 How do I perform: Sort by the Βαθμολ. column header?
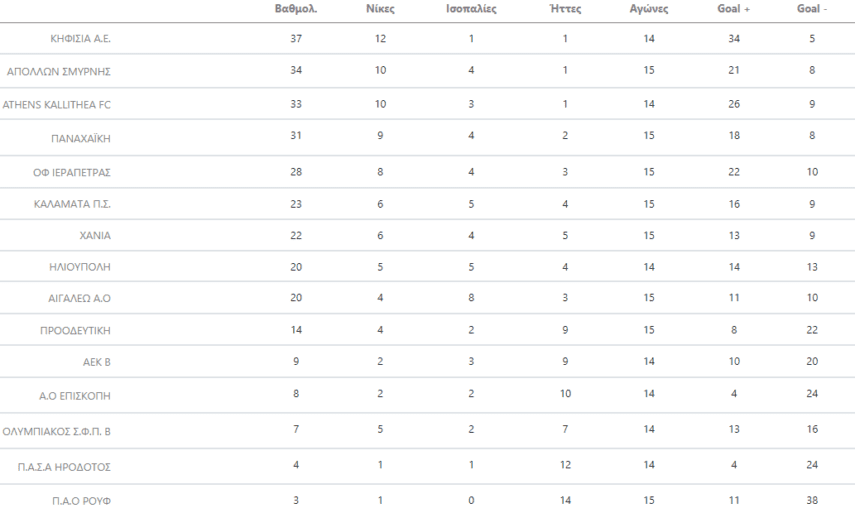[296, 9]
